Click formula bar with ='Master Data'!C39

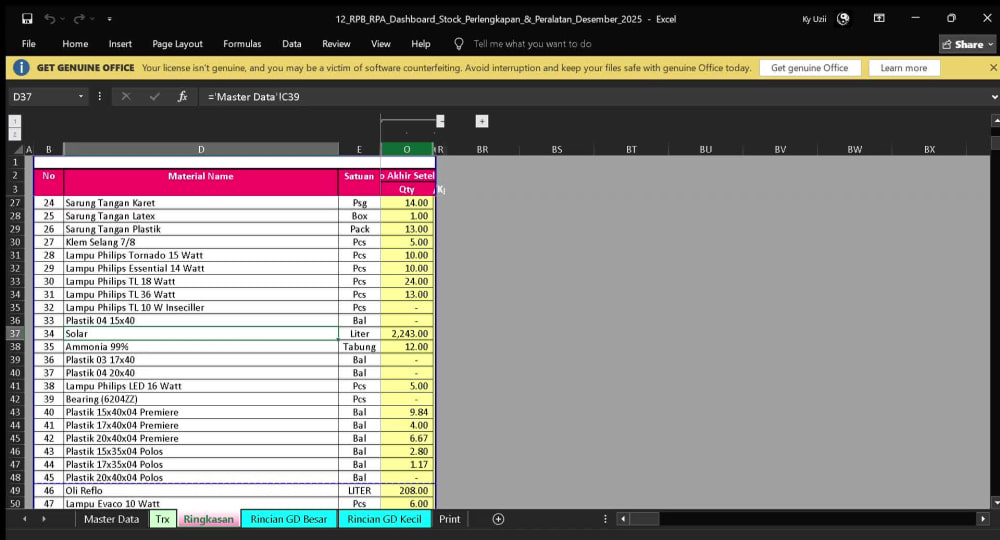pos(593,97)
